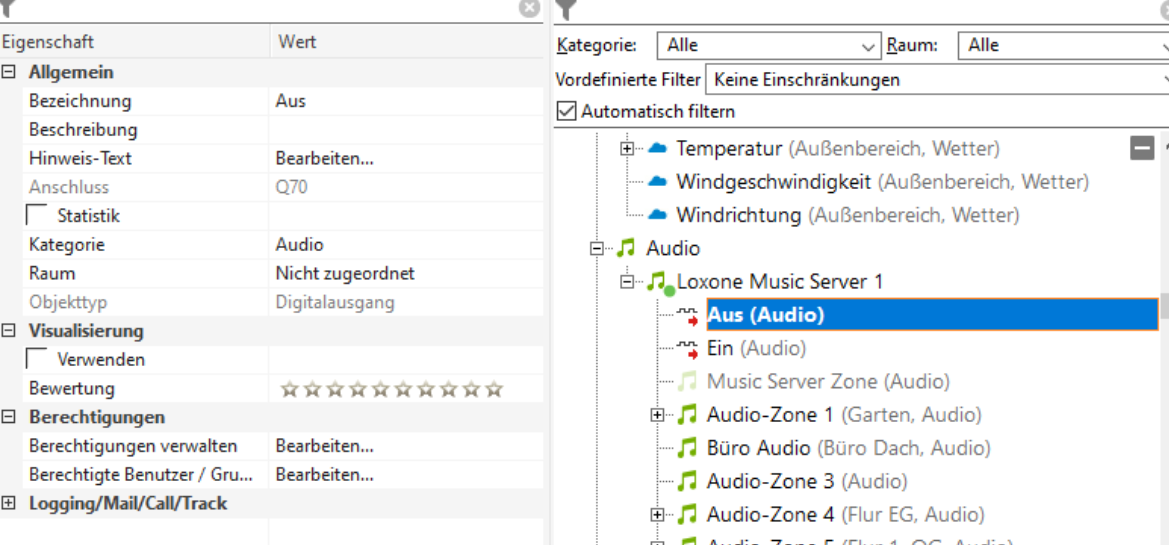The width and height of the screenshot is (1169, 545).
Task: Click the cloud icon next to Windrichtung
Action: pos(657,215)
